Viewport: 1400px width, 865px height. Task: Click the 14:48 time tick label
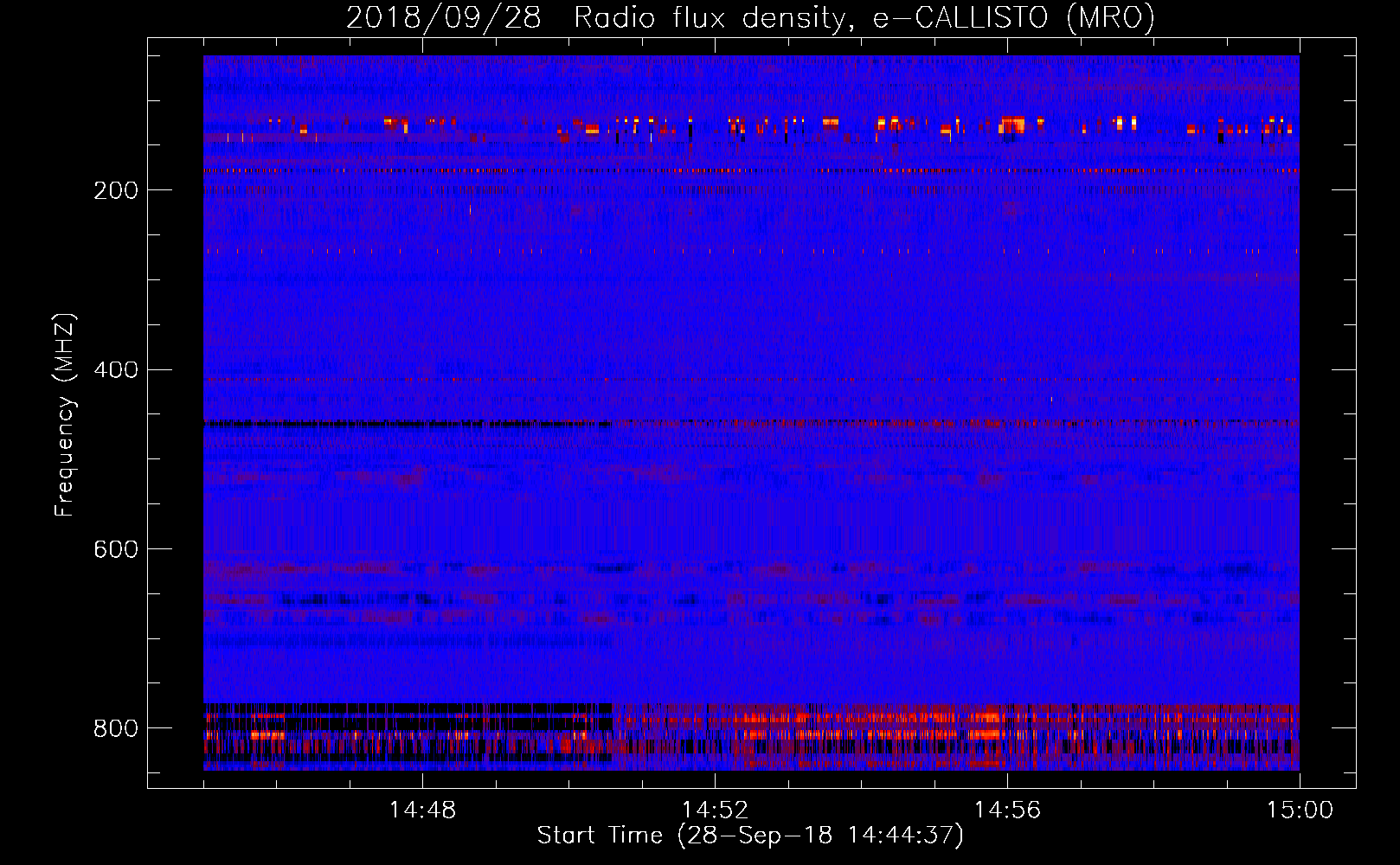point(422,811)
